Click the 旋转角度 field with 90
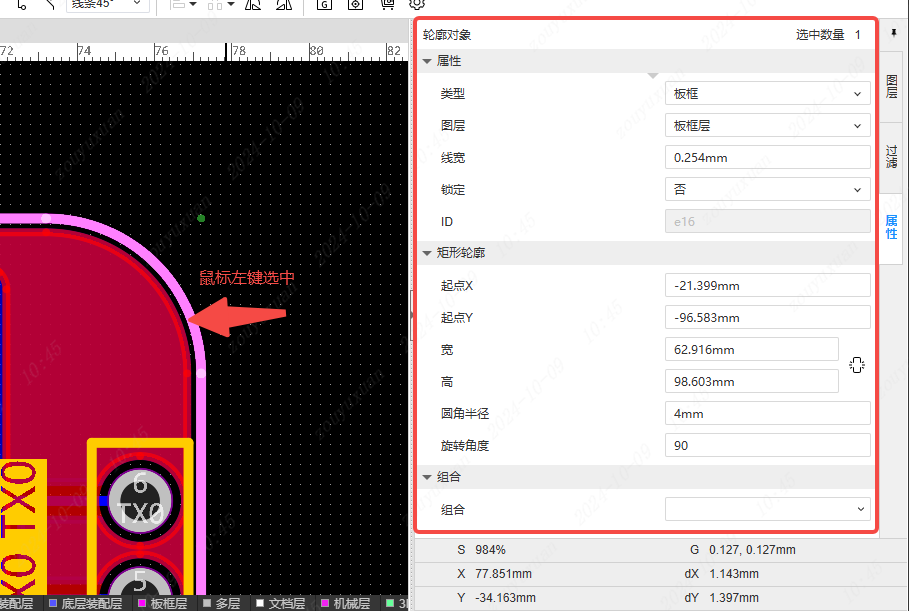 click(768, 445)
